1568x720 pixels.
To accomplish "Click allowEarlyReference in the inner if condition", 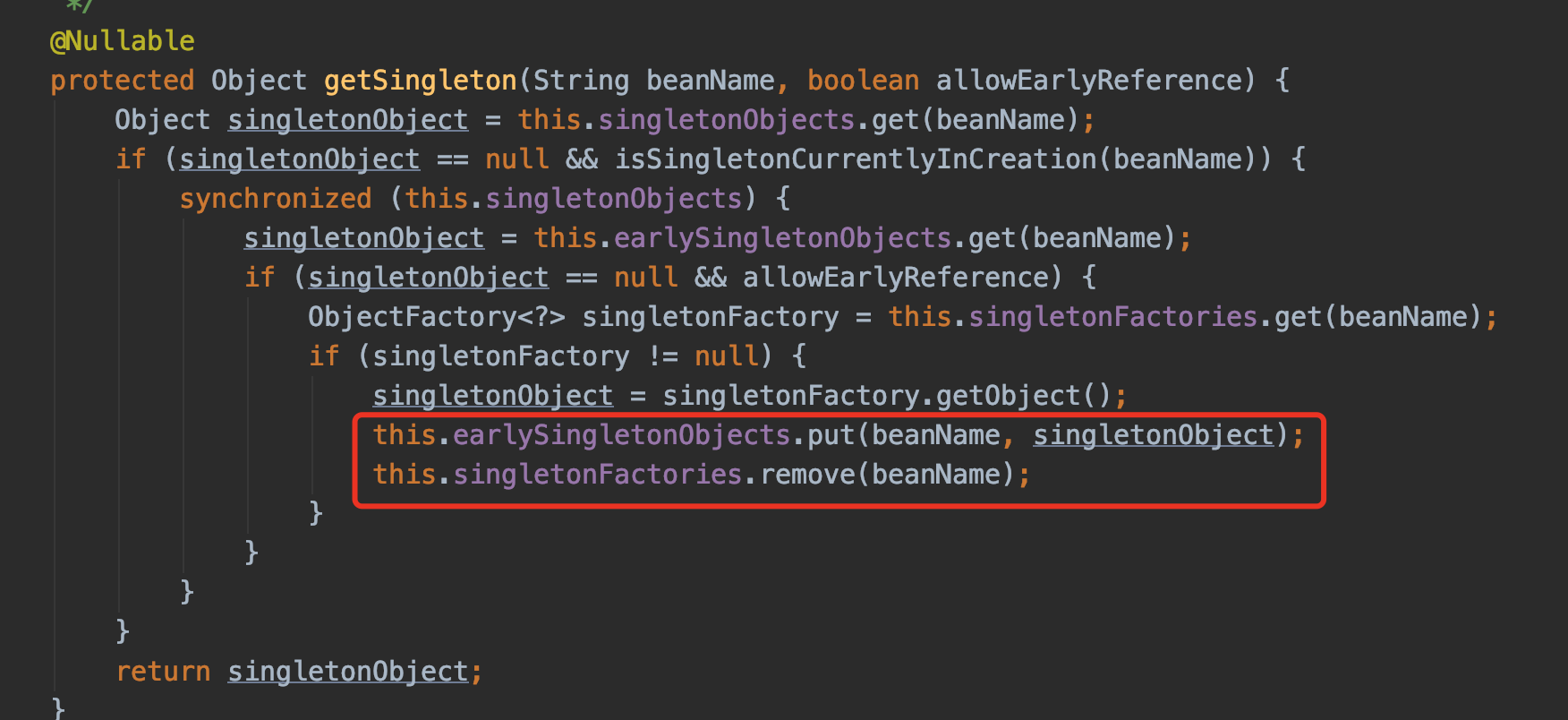I will (x=896, y=278).
